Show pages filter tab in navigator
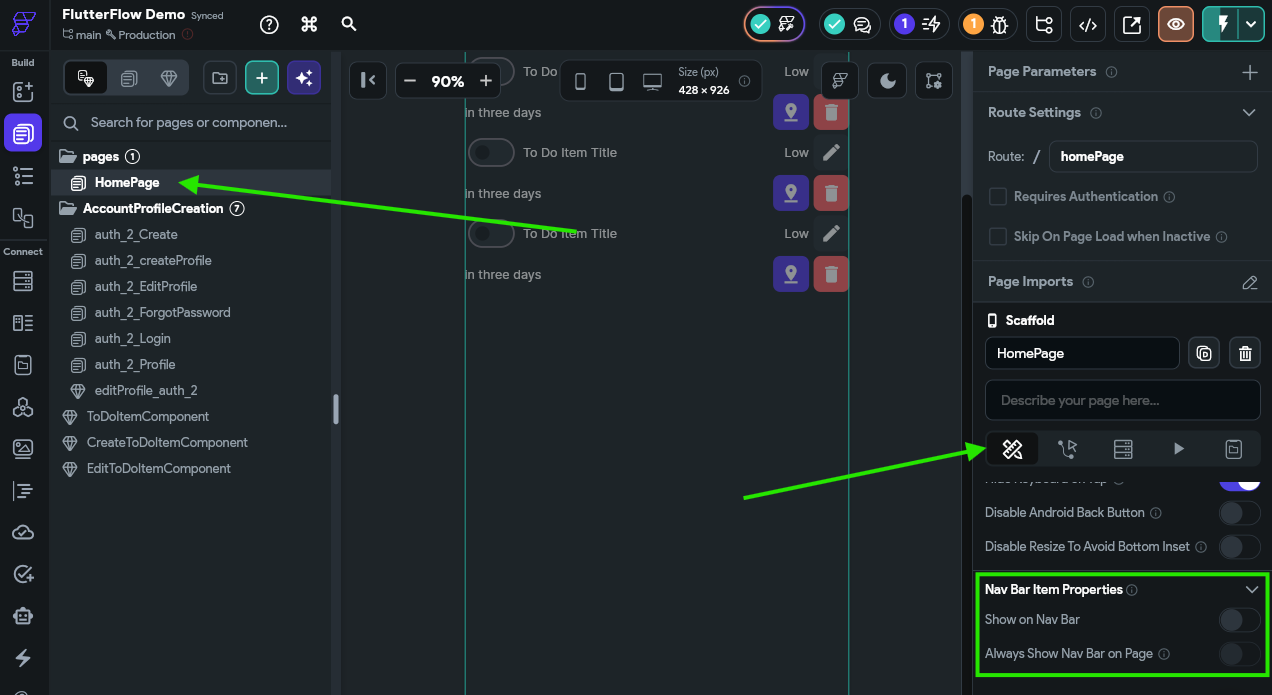This screenshot has height=695, width=1272. pos(128,78)
